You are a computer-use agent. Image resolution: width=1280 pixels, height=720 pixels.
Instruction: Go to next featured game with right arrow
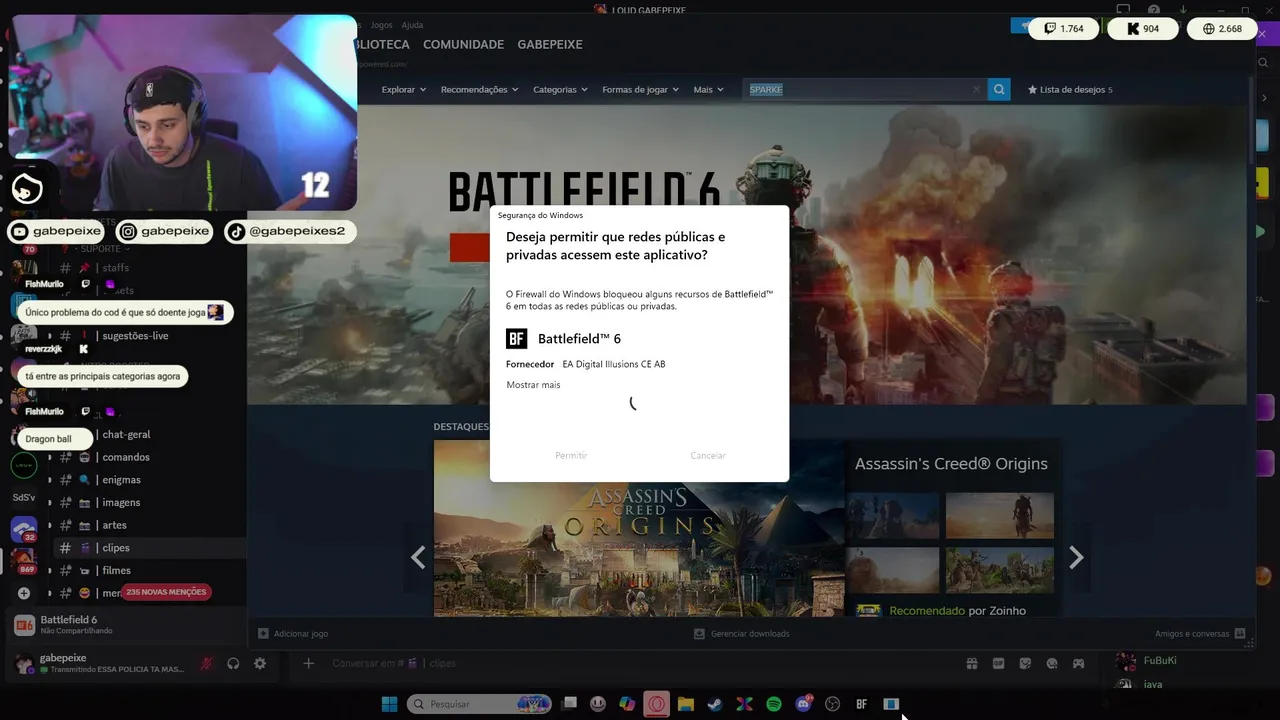tap(1076, 557)
